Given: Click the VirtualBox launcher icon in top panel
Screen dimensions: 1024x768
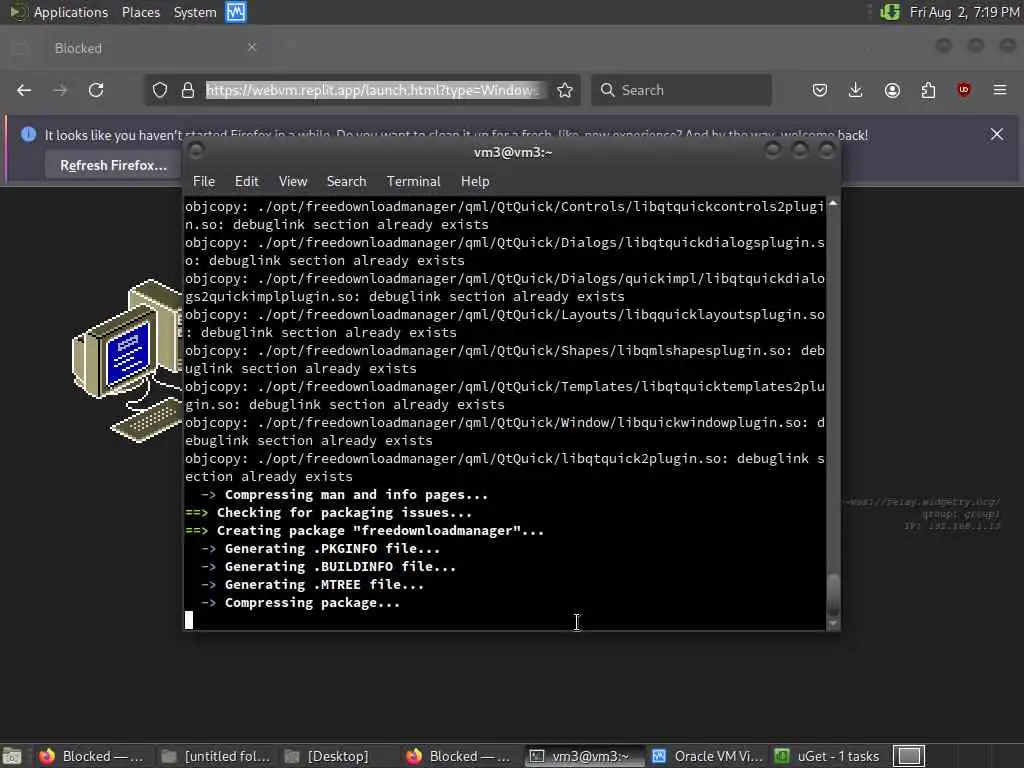Looking at the screenshot, I should (236, 12).
